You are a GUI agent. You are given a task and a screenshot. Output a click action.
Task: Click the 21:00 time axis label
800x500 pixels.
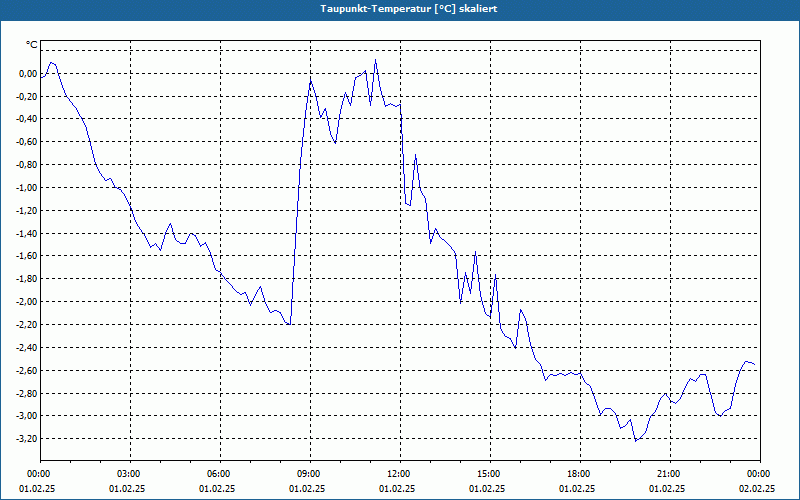click(670, 473)
